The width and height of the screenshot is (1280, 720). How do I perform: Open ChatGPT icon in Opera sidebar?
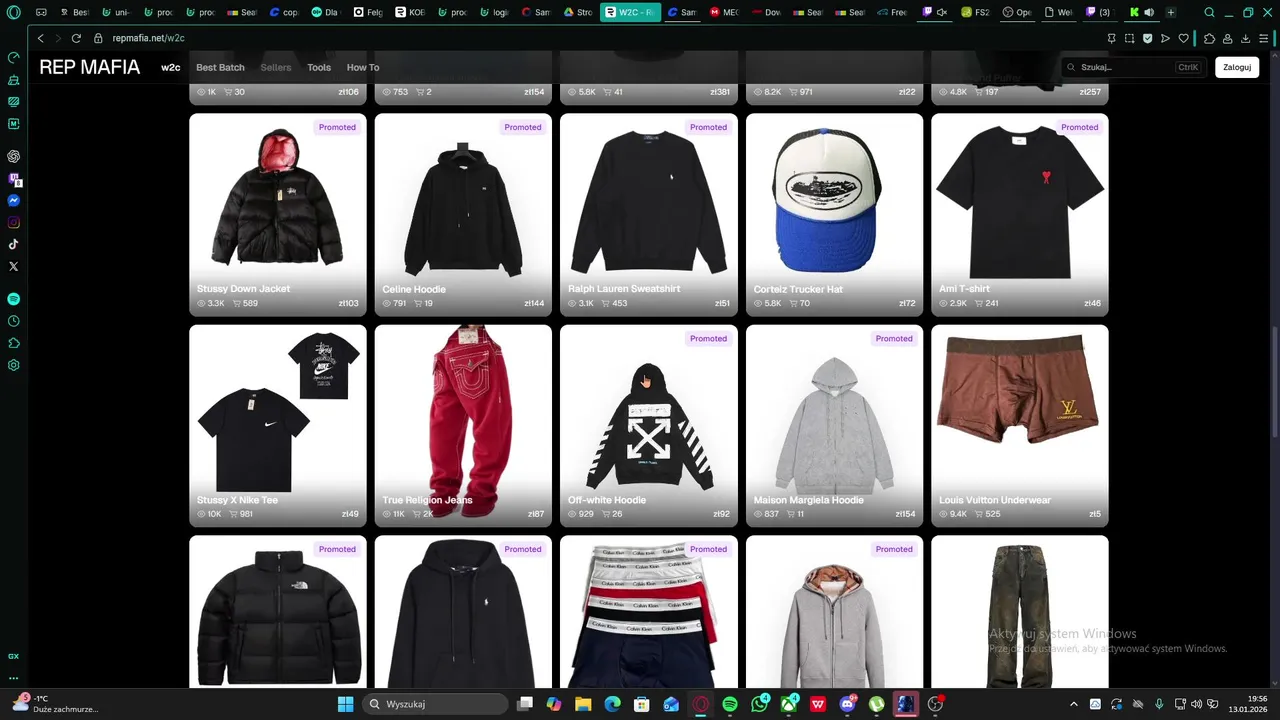pyautogui.click(x=14, y=156)
